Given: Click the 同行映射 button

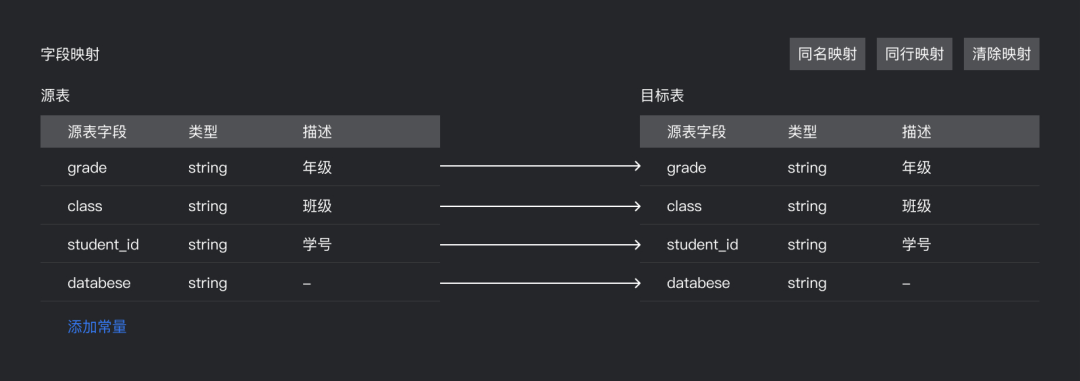Looking at the screenshot, I should click(x=914, y=54).
